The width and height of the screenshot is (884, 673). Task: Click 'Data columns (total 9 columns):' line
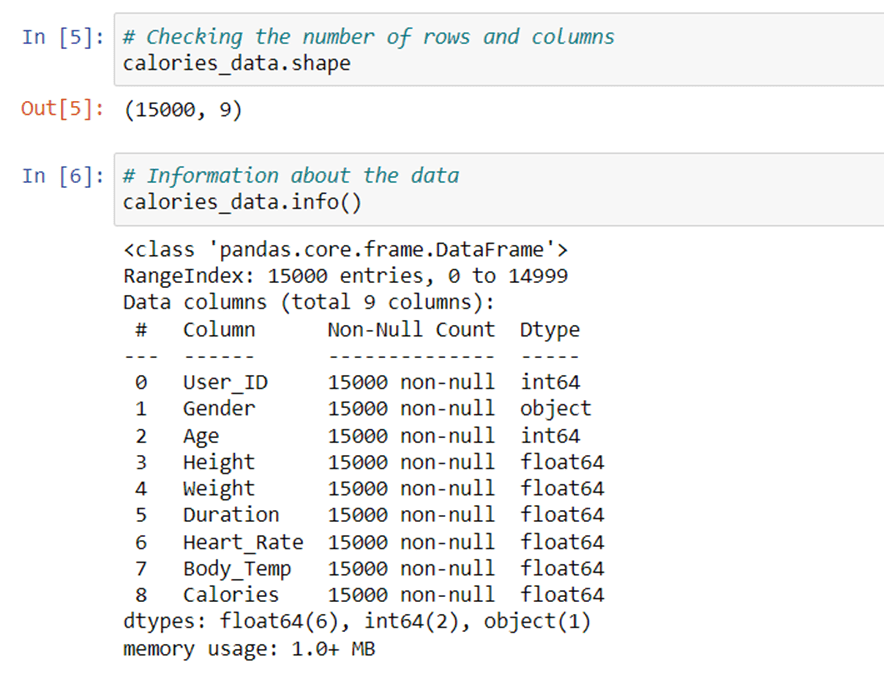[x=309, y=303]
